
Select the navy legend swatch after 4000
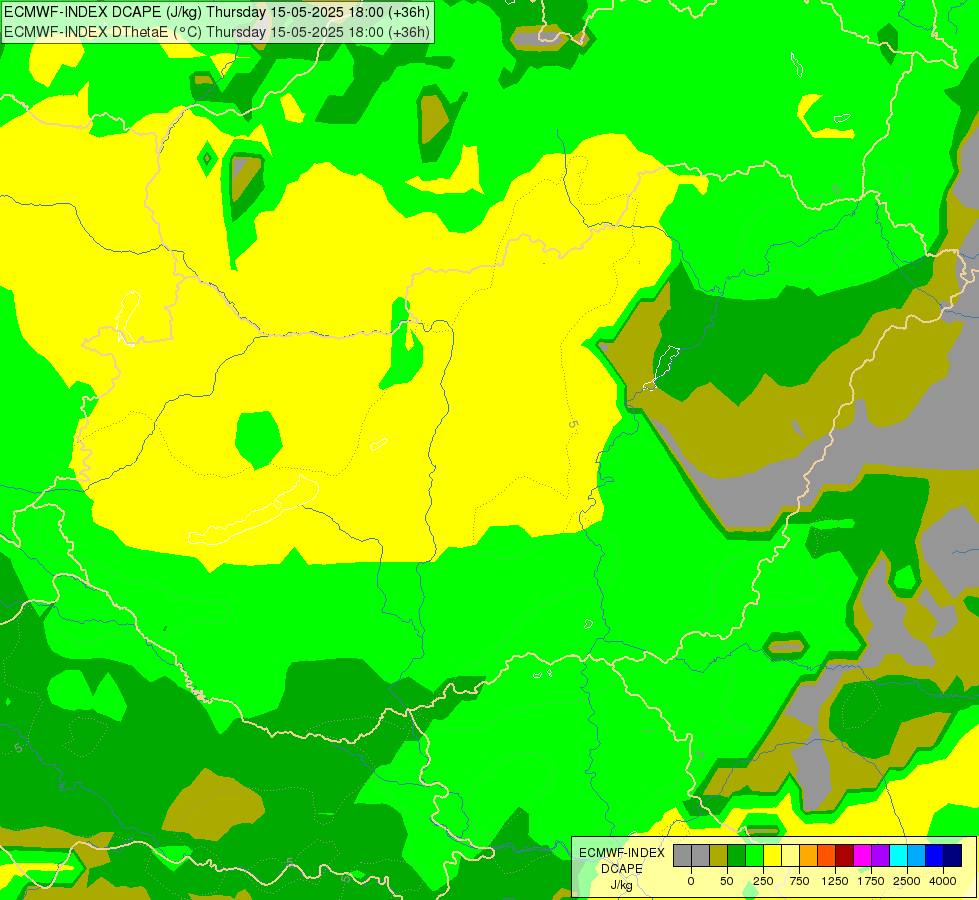click(x=952, y=855)
